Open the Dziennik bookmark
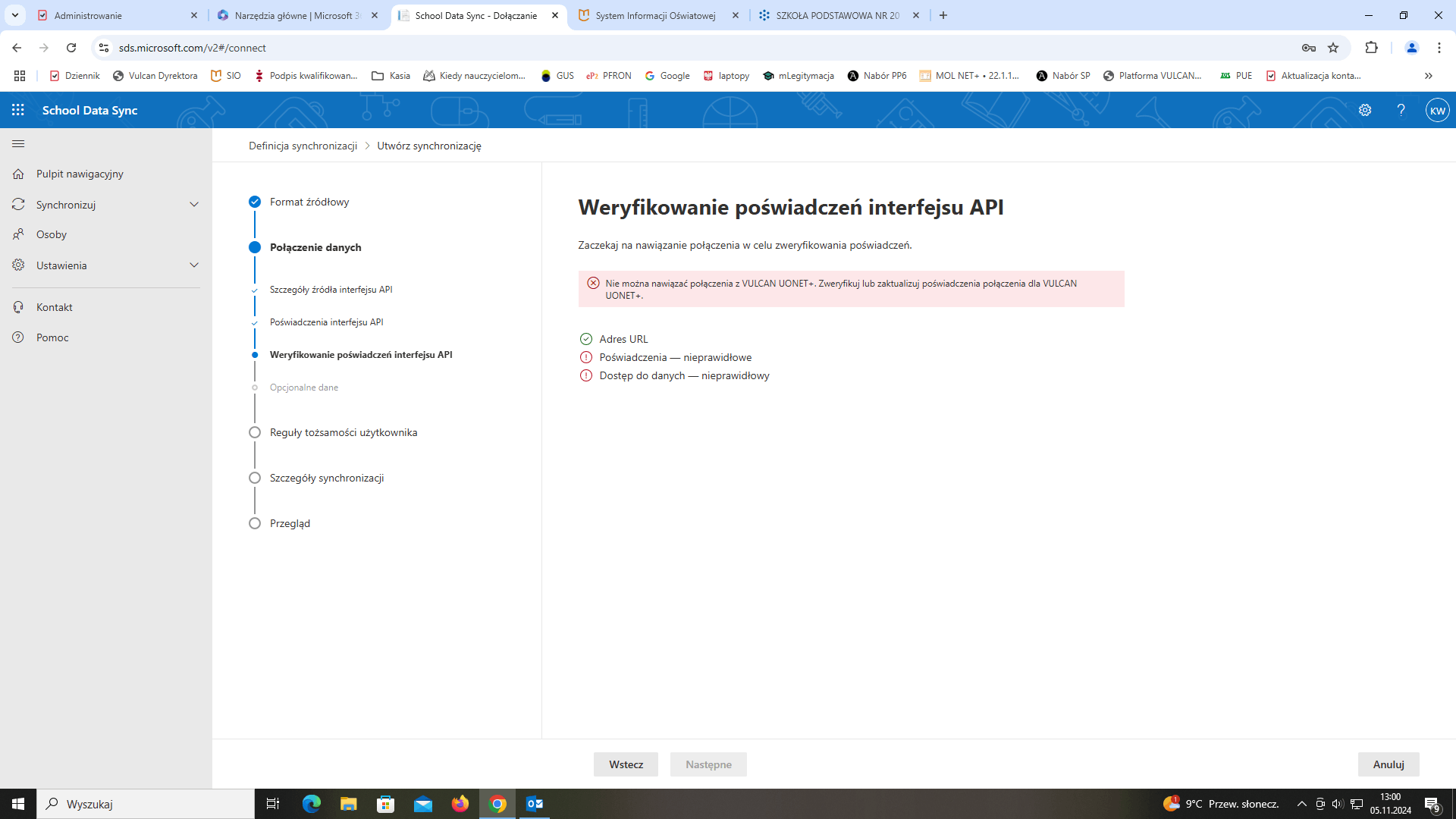Screen dimensions: 1456x819 pyautogui.click(x=74, y=76)
